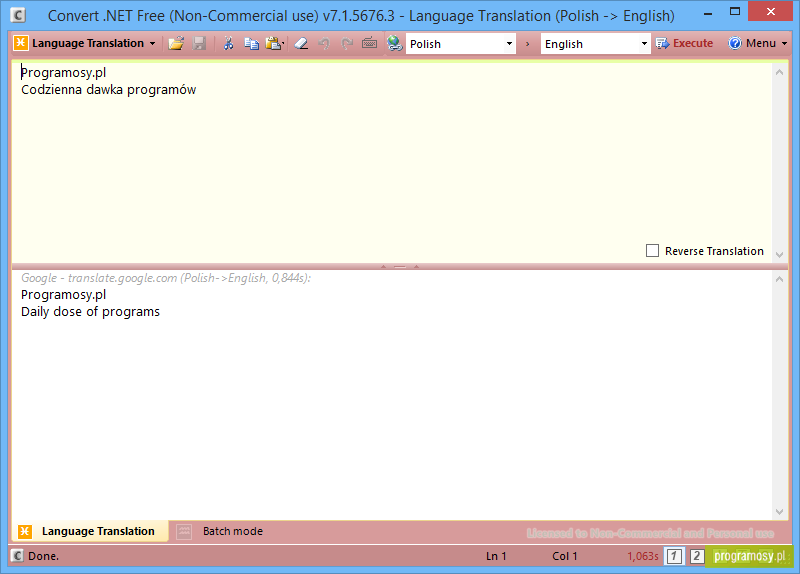Open the file with the folder icon

(176, 43)
